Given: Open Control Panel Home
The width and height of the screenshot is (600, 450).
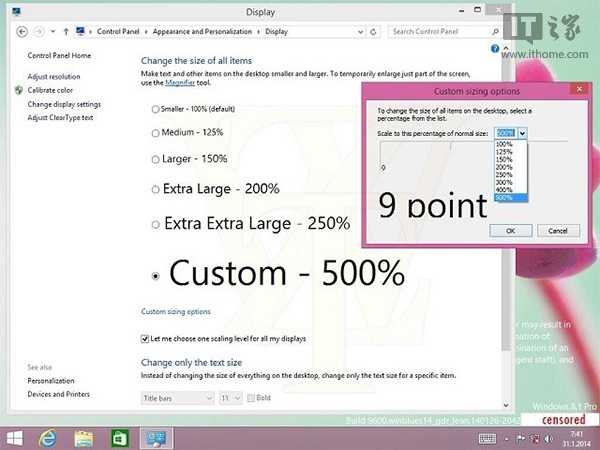Looking at the screenshot, I should (59, 55).
